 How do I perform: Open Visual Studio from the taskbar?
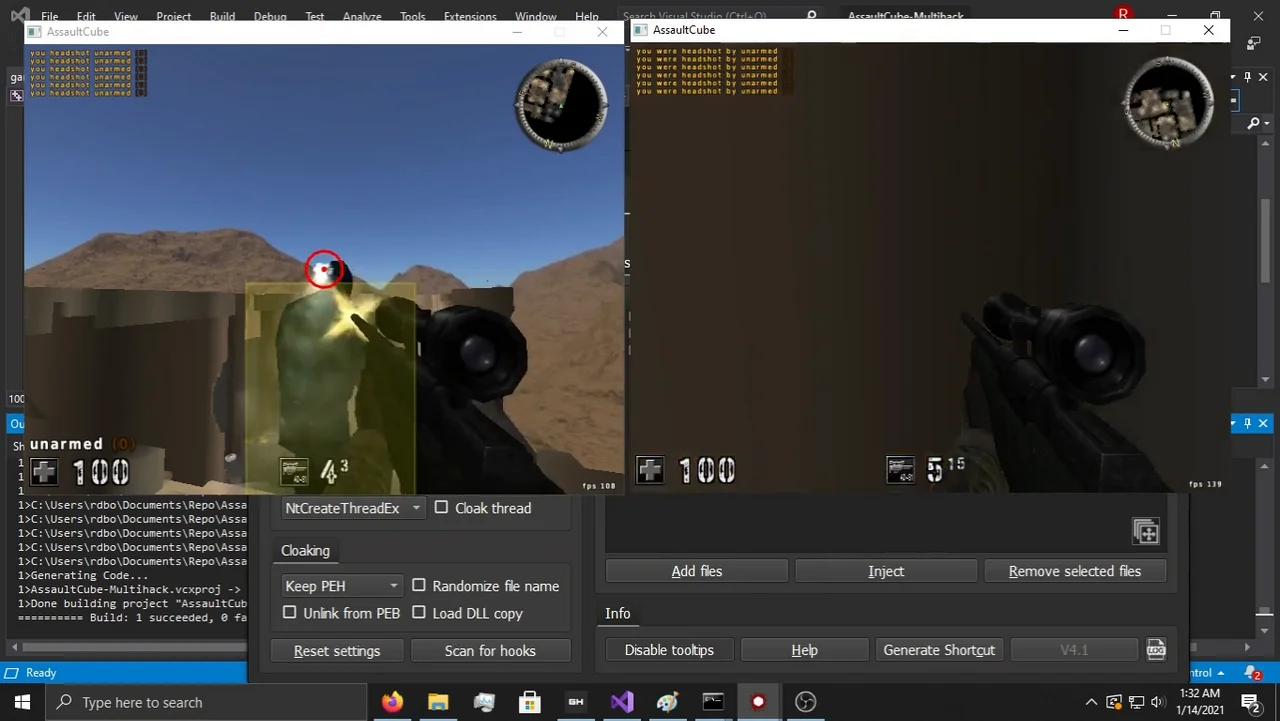point(621,701)
